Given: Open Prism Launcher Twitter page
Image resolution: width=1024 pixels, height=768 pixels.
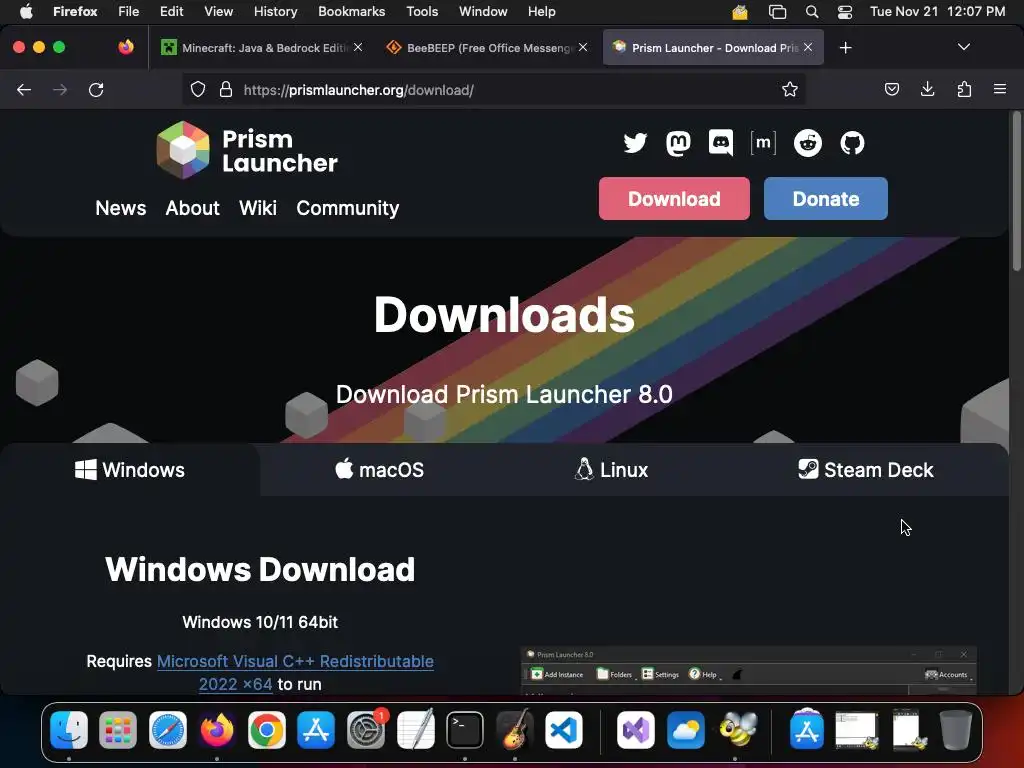Looking at the screenshot, I should pos(635,142).
